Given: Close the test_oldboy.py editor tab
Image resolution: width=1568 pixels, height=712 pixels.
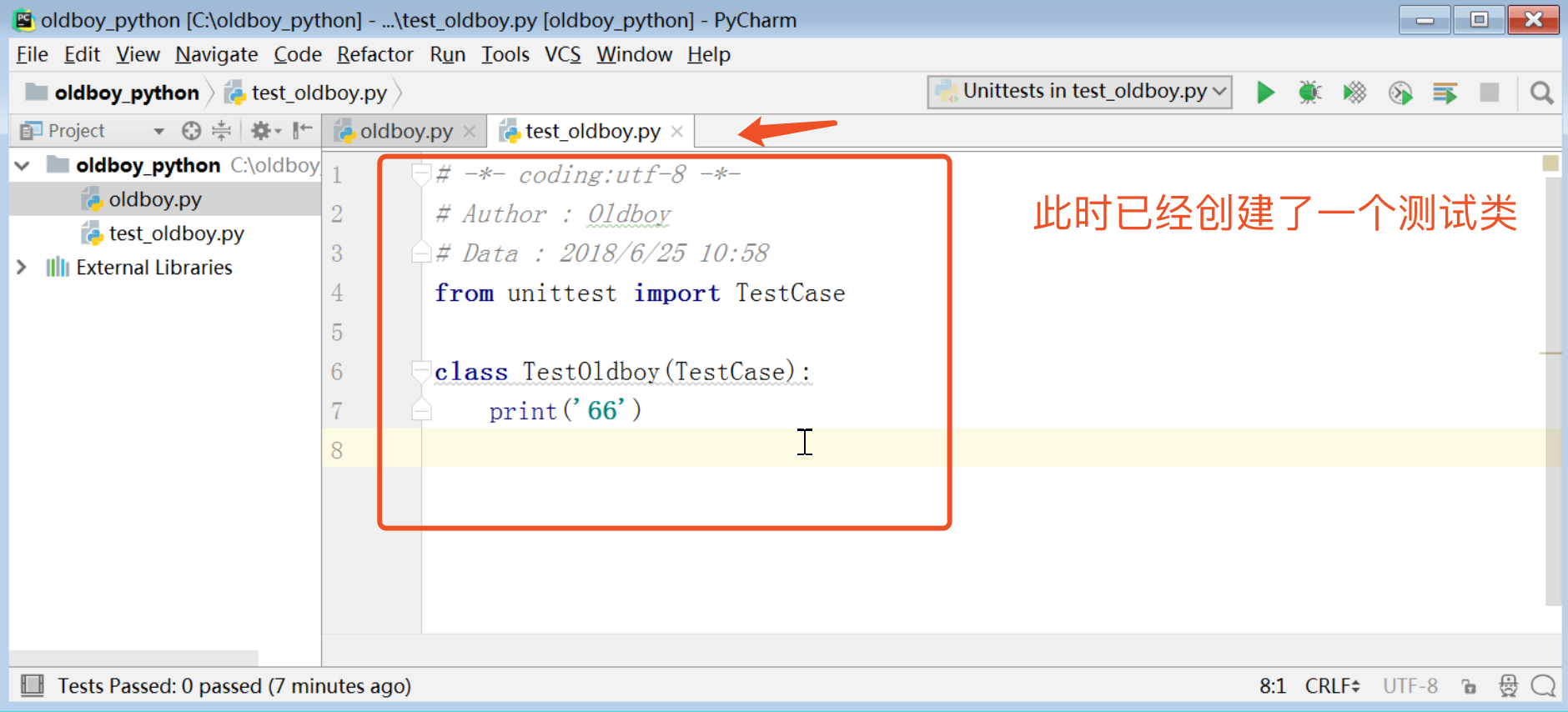Looking at the screenshot, I should (x=677, y=132).
